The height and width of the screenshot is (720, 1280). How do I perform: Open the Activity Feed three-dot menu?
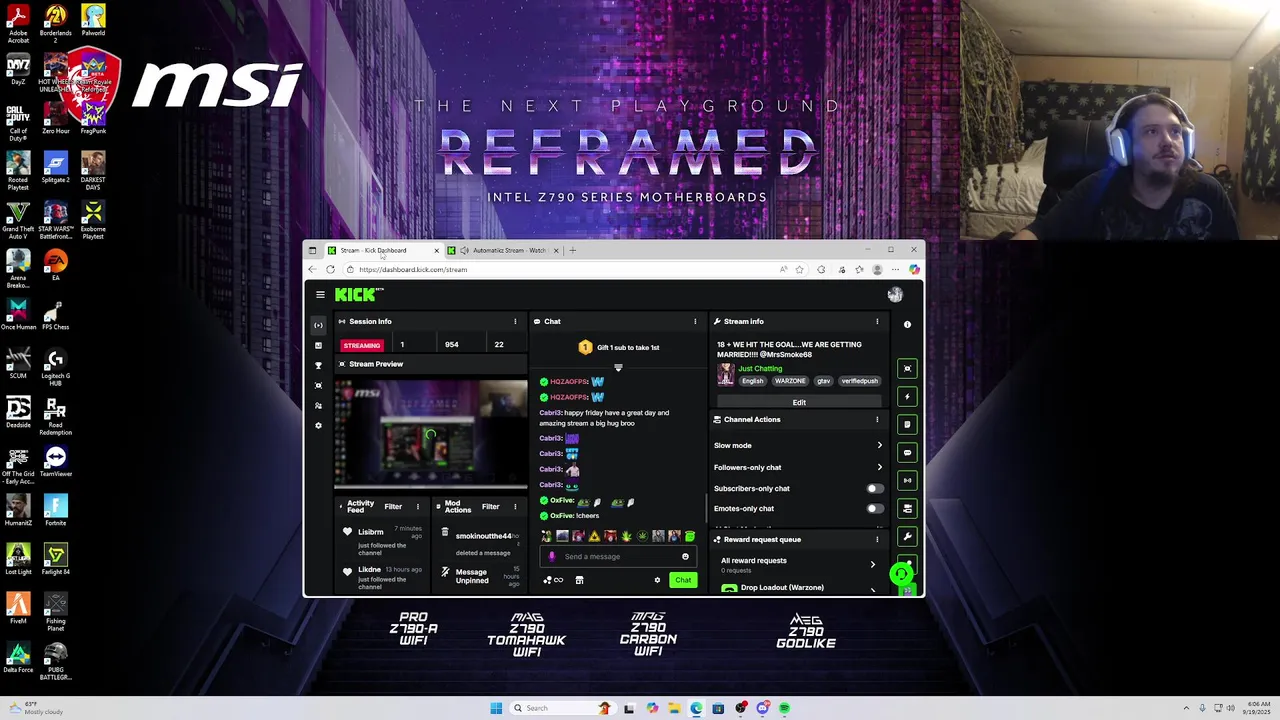(x=418, y=507)
